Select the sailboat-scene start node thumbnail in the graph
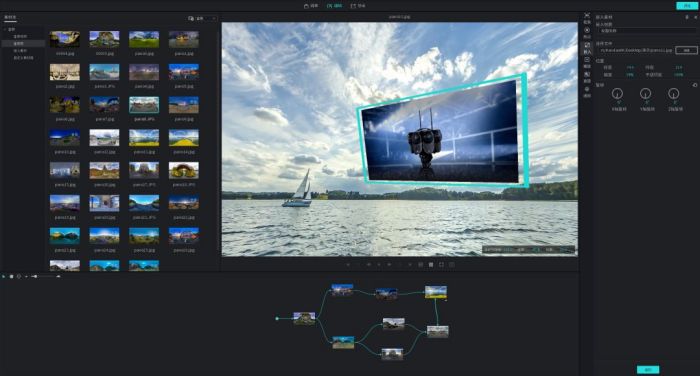 pos(304,318)
